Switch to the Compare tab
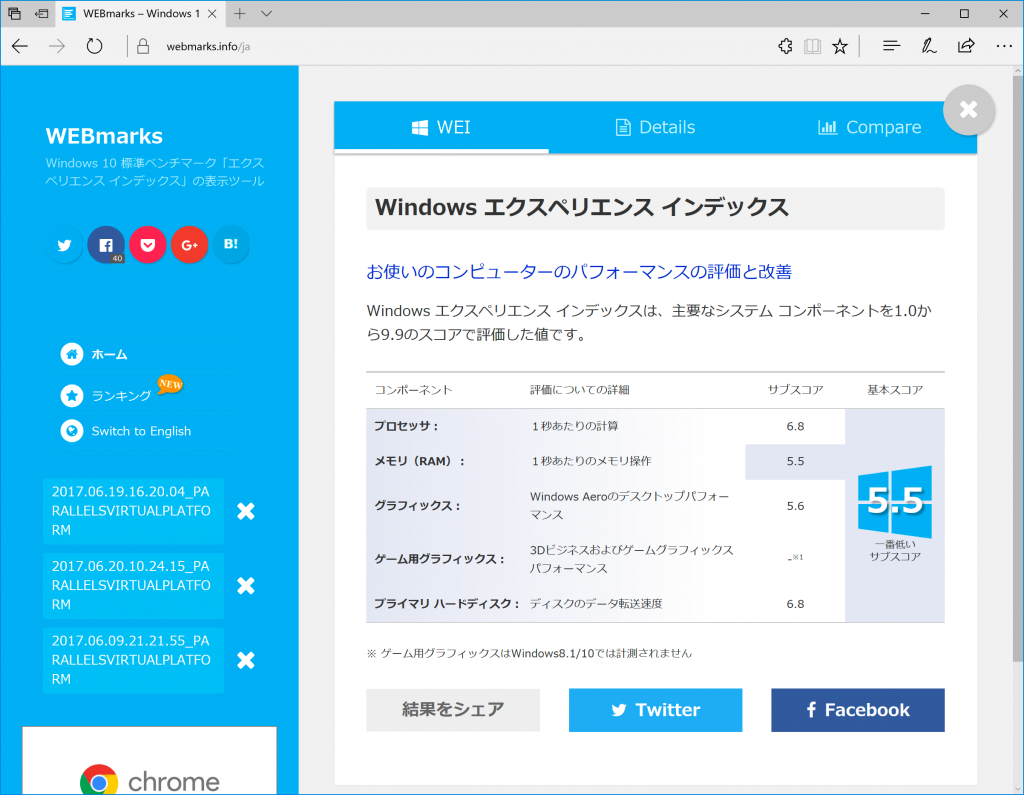The height and width of the screenshot is (795, 1024). (x=869, y=127)
